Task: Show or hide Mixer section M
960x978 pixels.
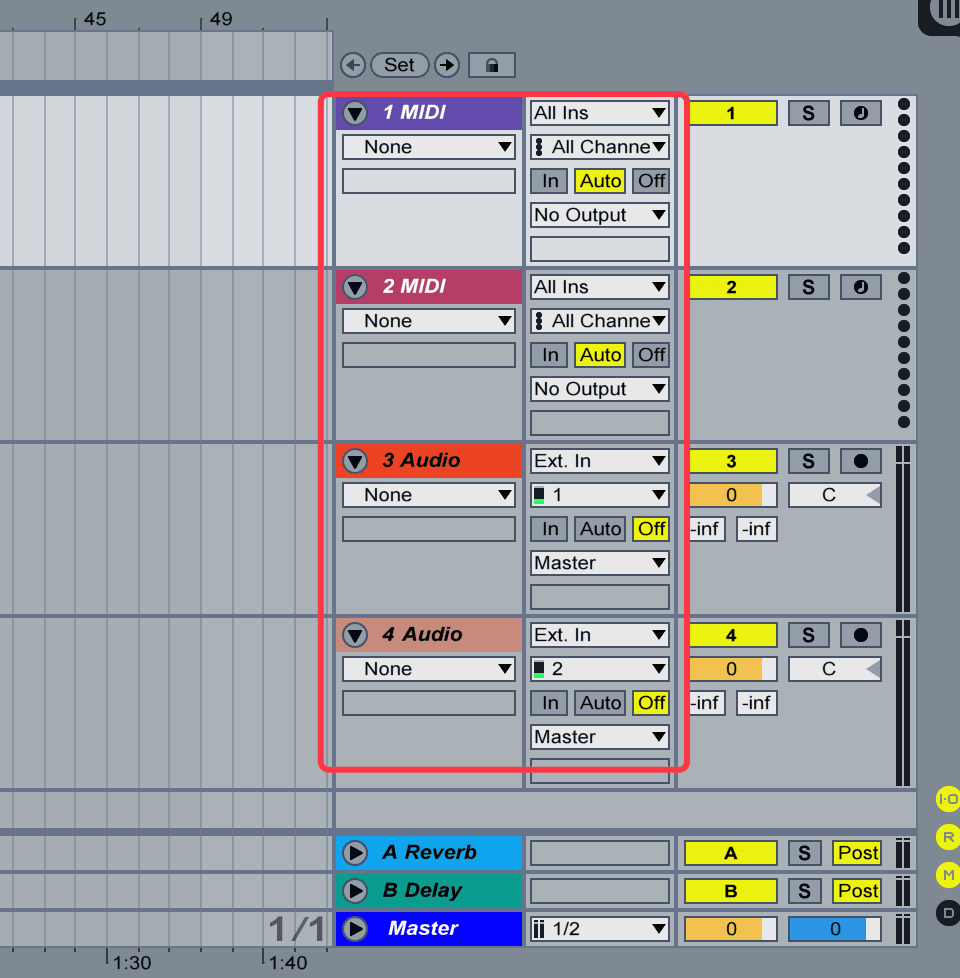Action: pyautogui.click(x=948, y=875)
